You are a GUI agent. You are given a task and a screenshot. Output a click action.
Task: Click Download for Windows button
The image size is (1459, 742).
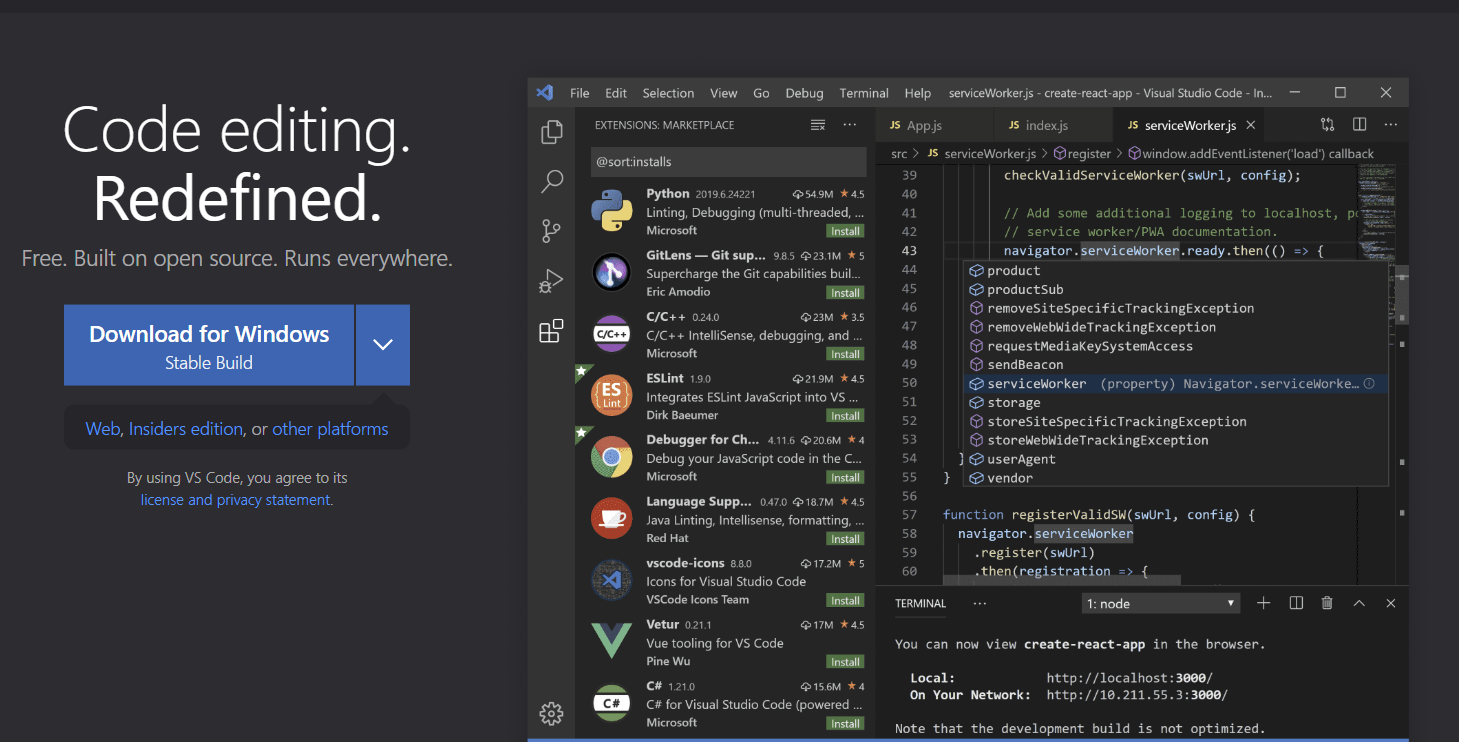click(209, 345)
